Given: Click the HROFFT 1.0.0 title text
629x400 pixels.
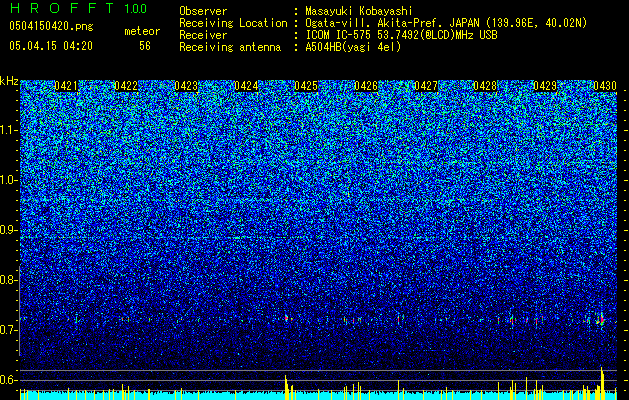Looking at the screenshot, I should (x=78, y=8).
